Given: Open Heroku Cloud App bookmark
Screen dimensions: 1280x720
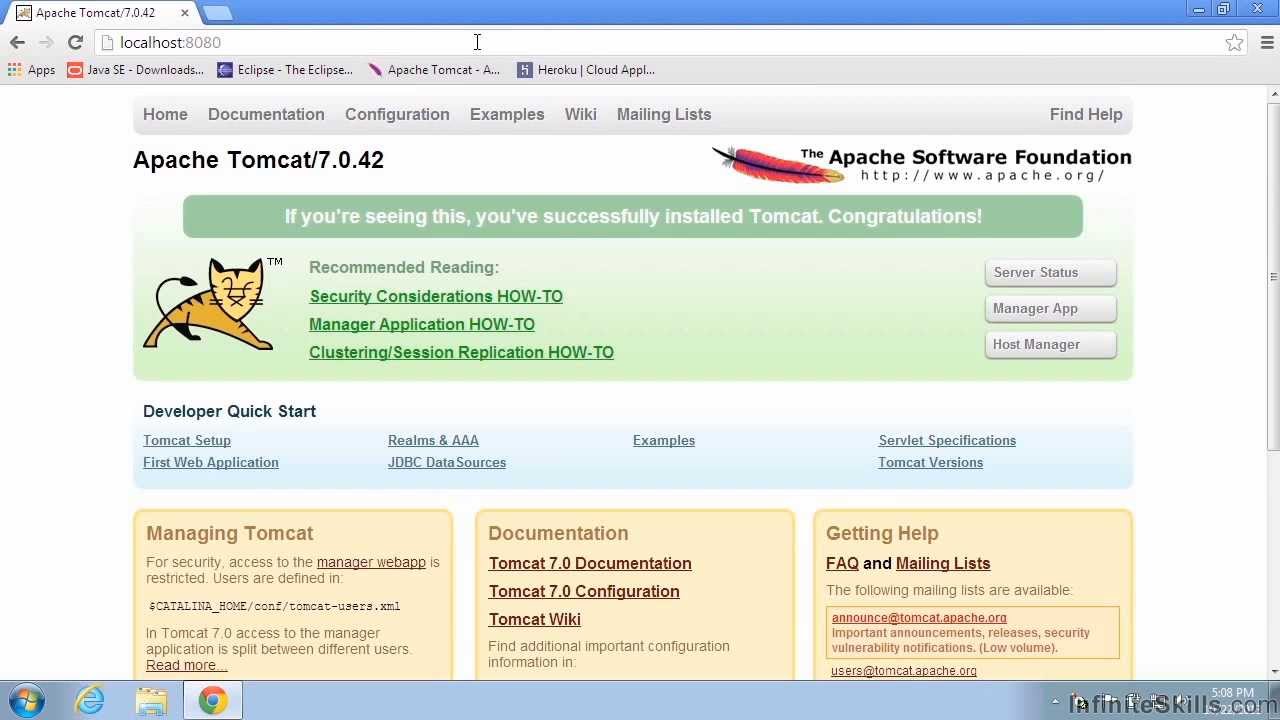Looking at the screenshot, I should [x=586, y=70].
